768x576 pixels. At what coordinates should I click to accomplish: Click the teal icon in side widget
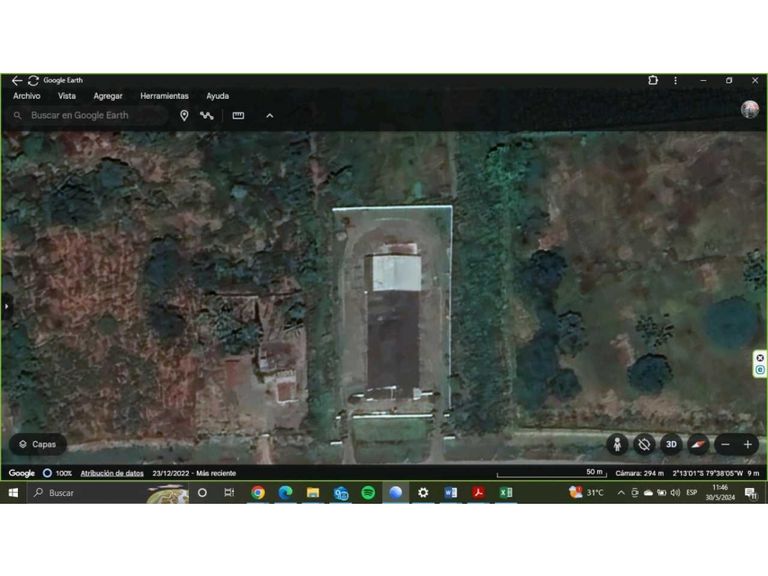760,370
